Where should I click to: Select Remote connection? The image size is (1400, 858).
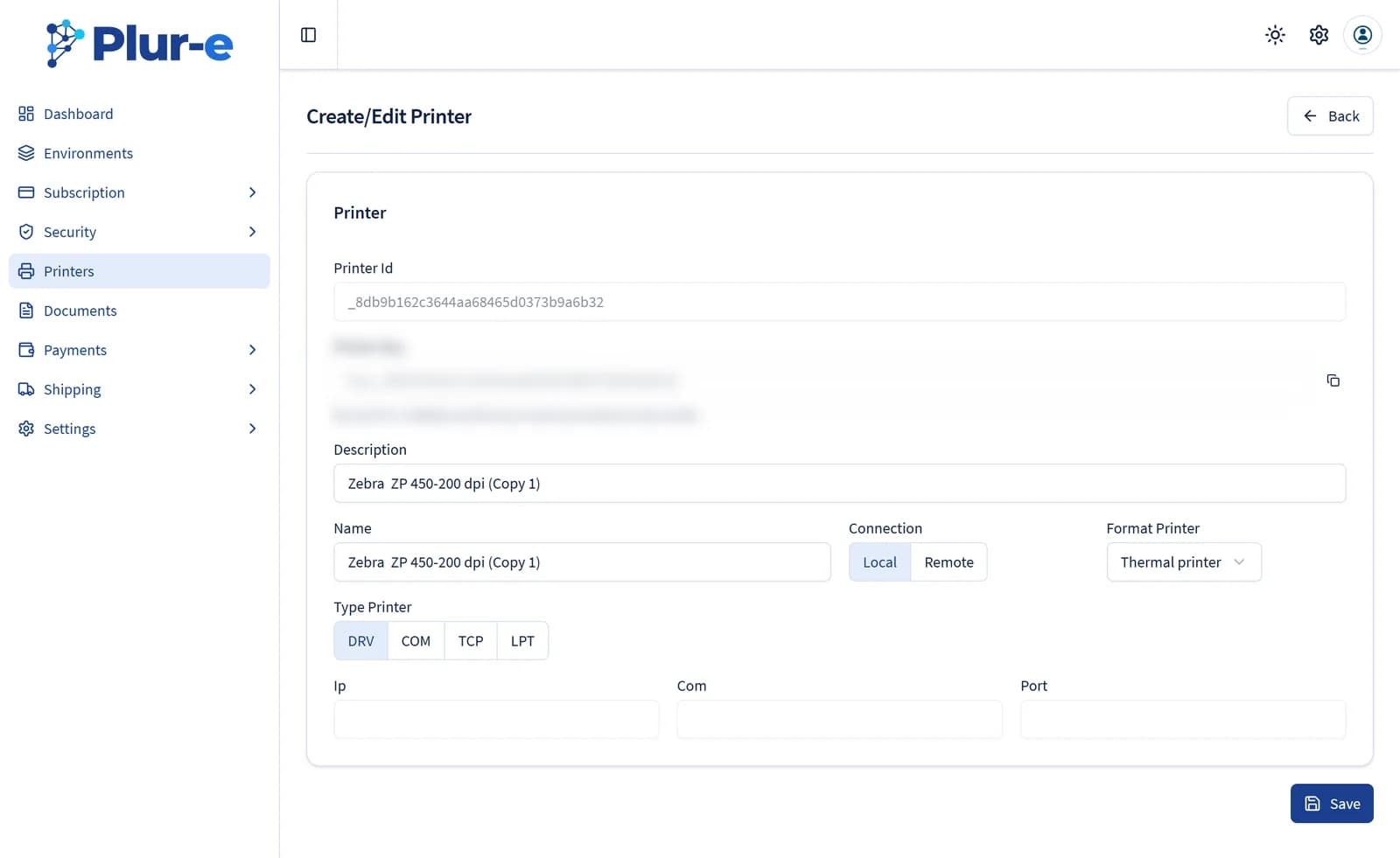[x=948, y=562]
